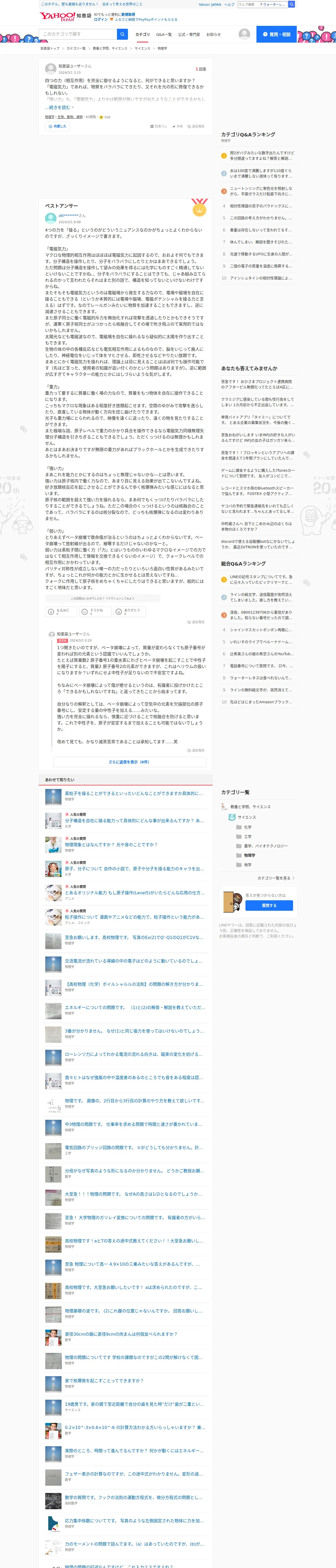This screenshot has width=336, height=1568.
Task: Click the ログイン link
Action: pyautogui.click(x=101, y=20)
